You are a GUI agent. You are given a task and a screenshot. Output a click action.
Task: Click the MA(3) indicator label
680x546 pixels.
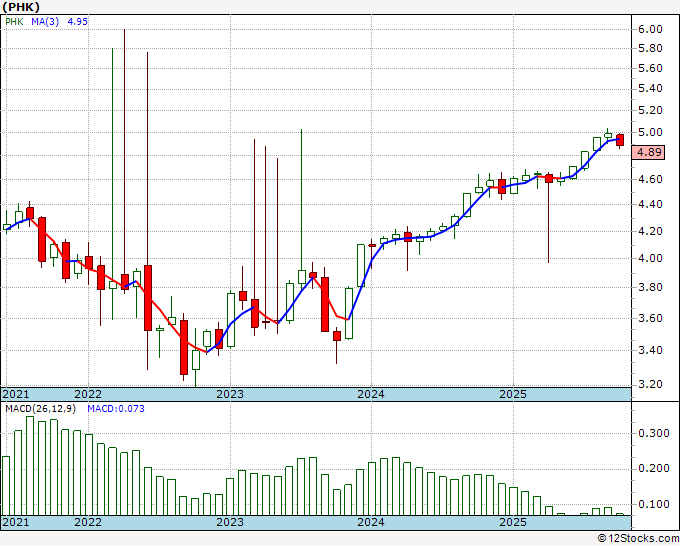(45, 22)
